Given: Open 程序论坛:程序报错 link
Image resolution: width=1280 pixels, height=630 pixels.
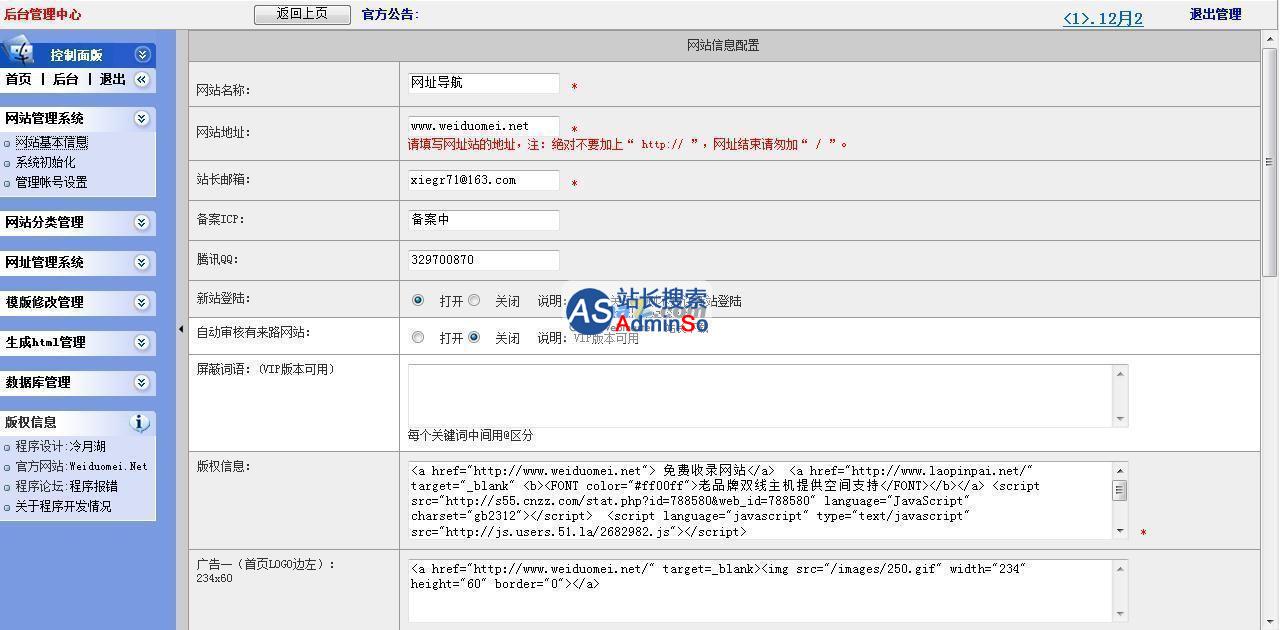Looking at the screenshot, I should click(x=66, y=486).
